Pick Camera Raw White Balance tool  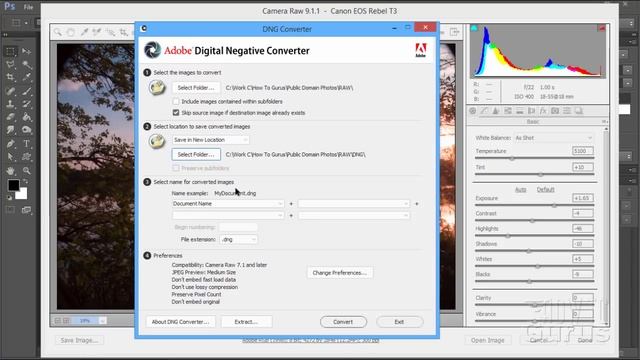click(x=84, y=32)
